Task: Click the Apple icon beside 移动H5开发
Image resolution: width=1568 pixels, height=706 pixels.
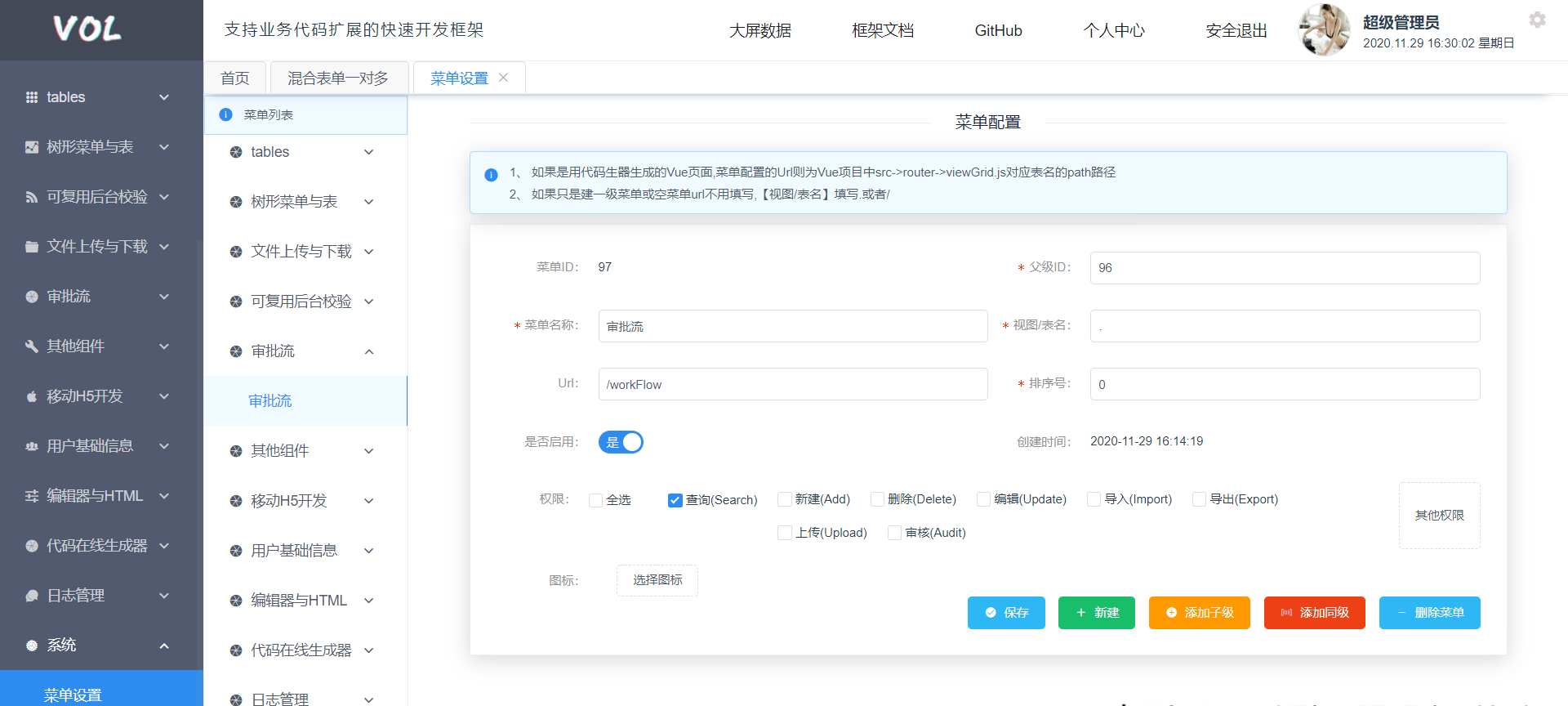Action: [x=32, y=396]
